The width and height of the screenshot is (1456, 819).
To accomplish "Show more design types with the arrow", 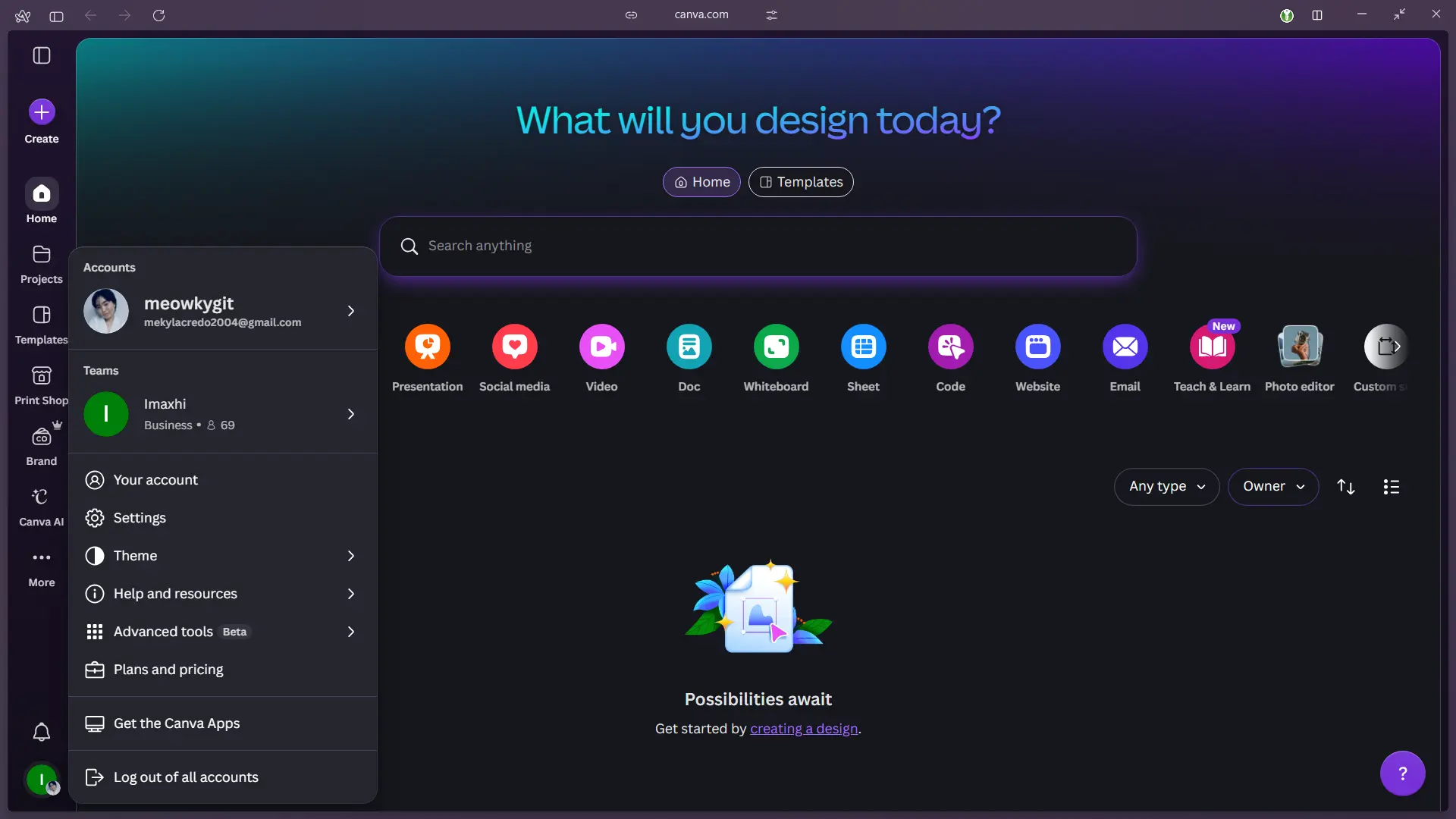I will click(x=1397, y=347).
